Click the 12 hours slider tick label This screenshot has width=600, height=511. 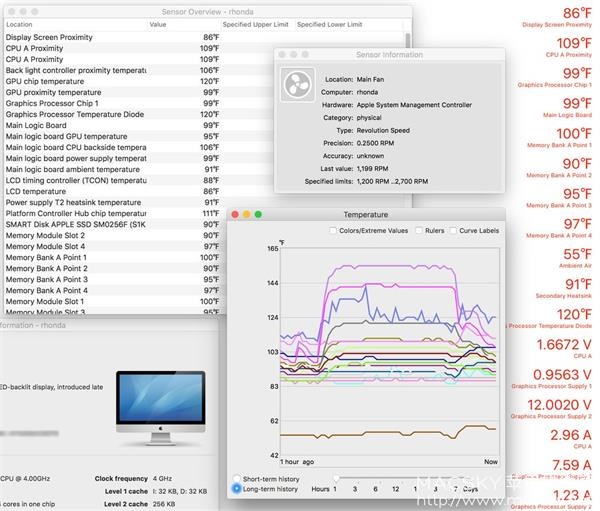pyautogui.click(x=395, y=489)
